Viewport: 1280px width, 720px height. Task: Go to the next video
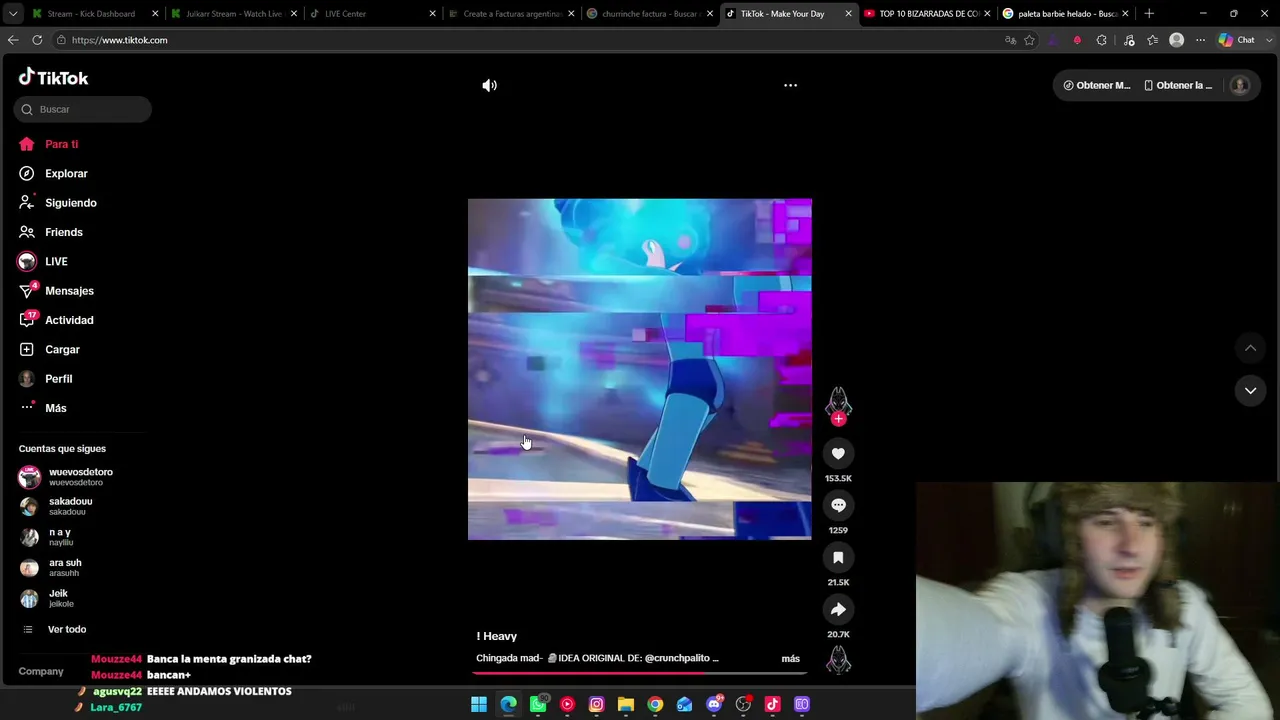1250,391
